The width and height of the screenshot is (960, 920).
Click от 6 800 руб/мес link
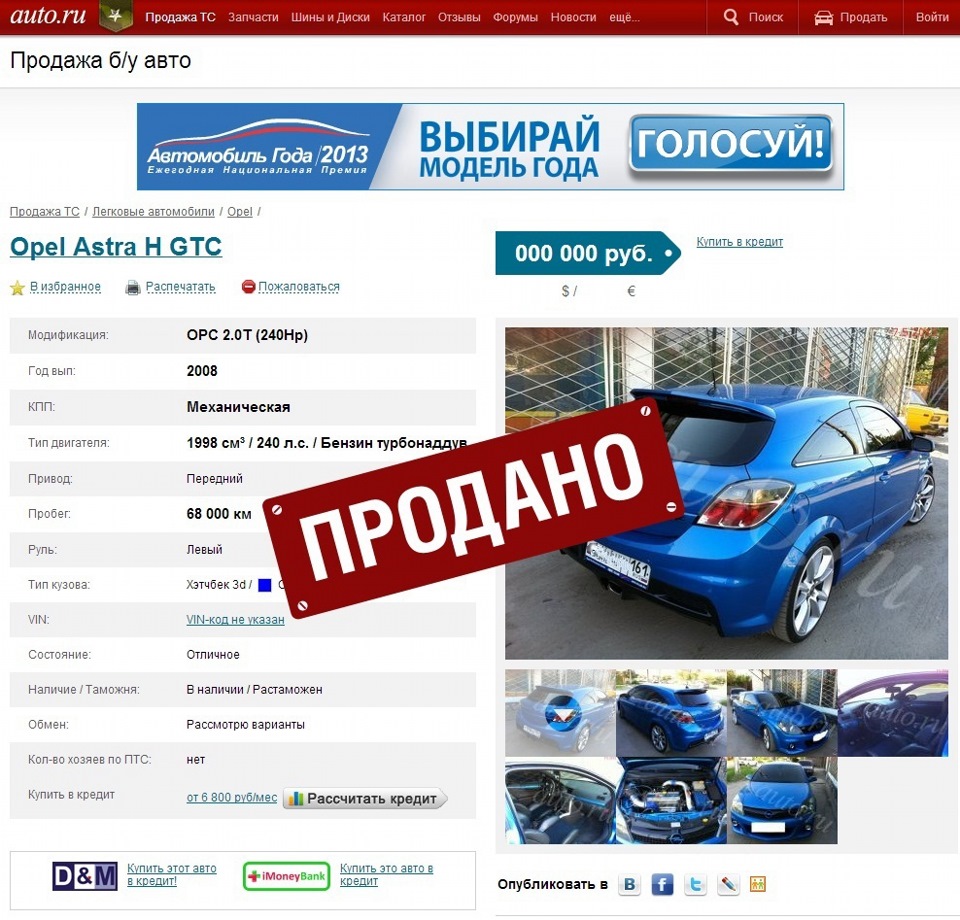231,798
